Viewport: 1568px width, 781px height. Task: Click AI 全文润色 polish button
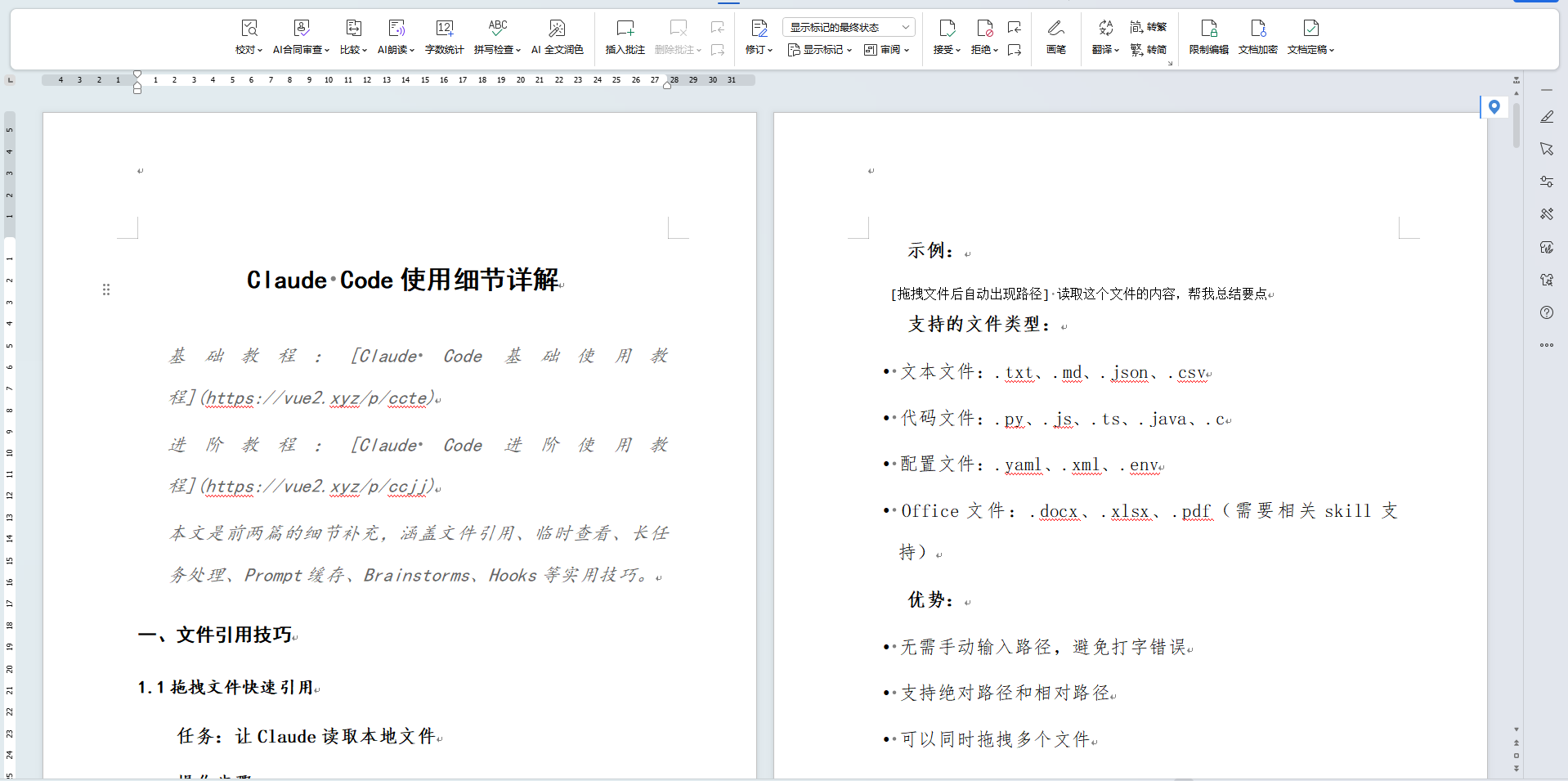coord(557,38)
